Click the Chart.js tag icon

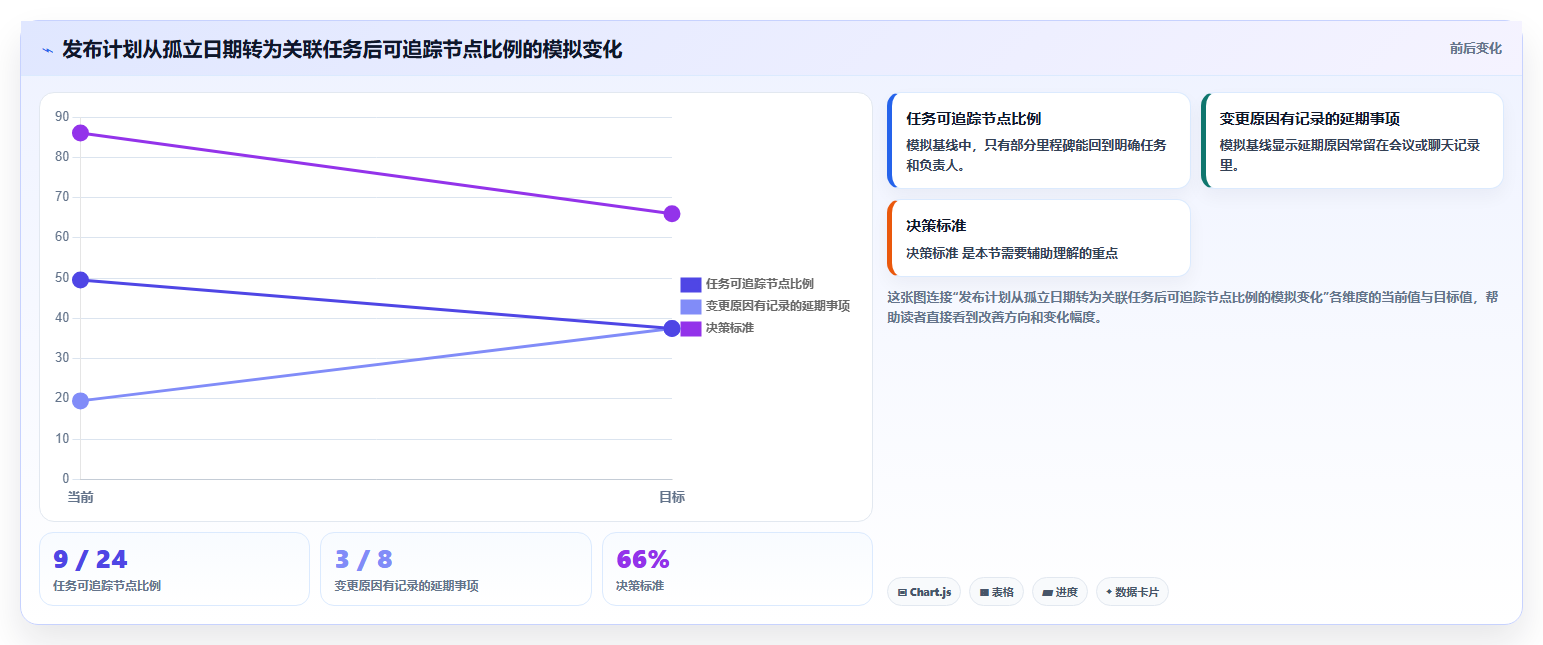pos(902,593)
